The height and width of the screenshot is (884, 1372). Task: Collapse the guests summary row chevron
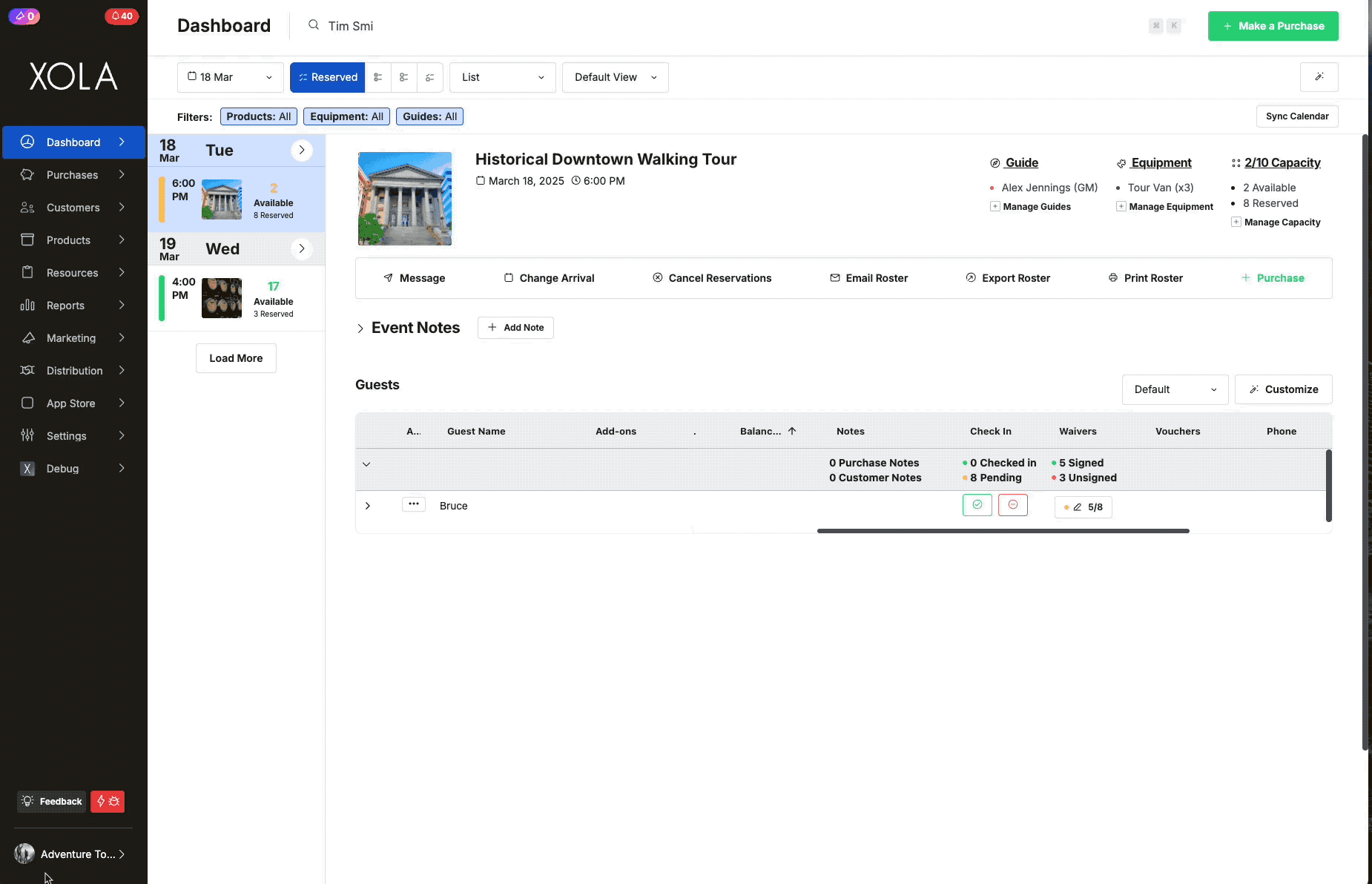[366, 464]
